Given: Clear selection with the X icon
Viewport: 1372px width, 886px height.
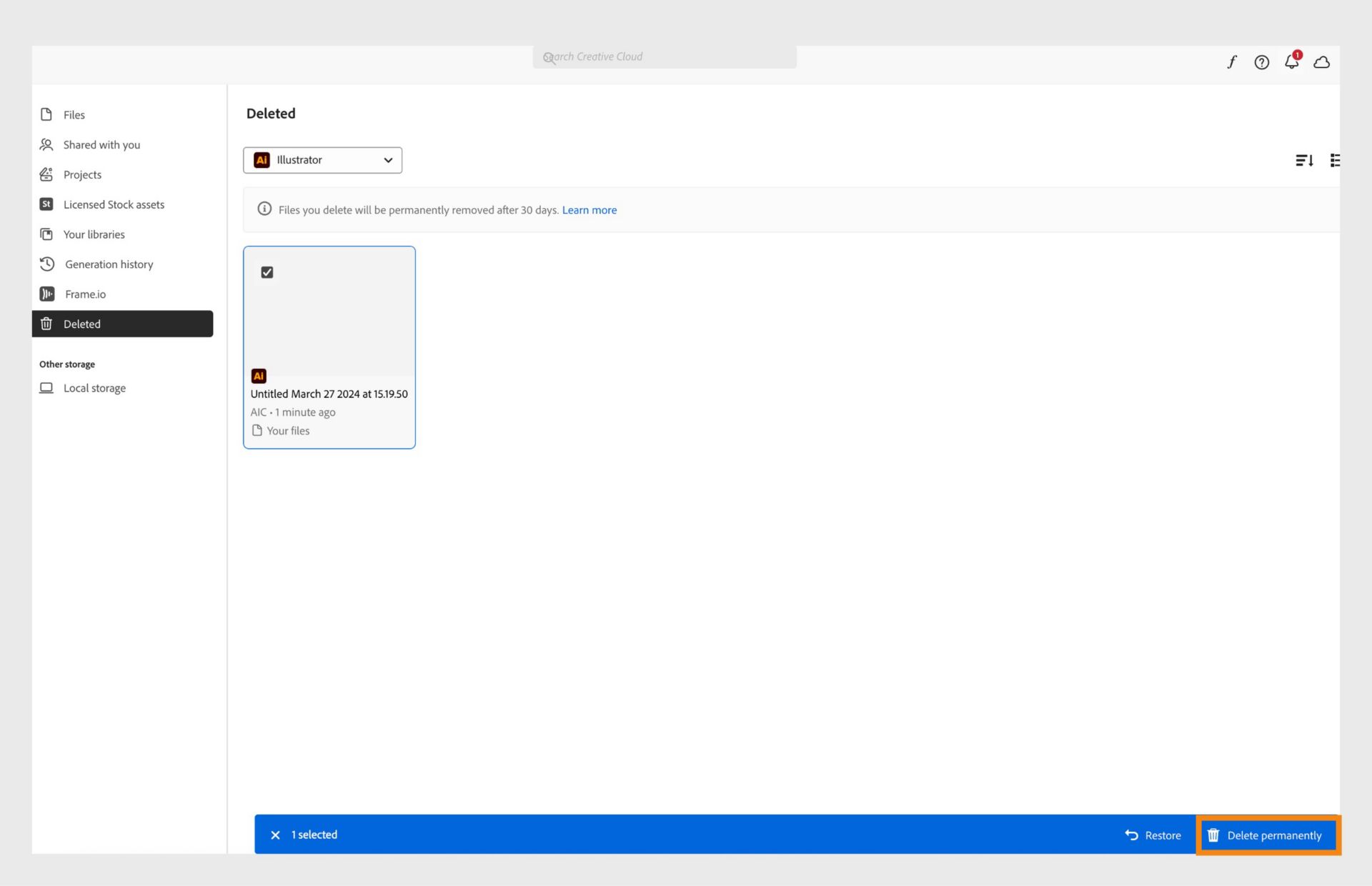Looking at the screenshot, I should click(x=275, y=835).
